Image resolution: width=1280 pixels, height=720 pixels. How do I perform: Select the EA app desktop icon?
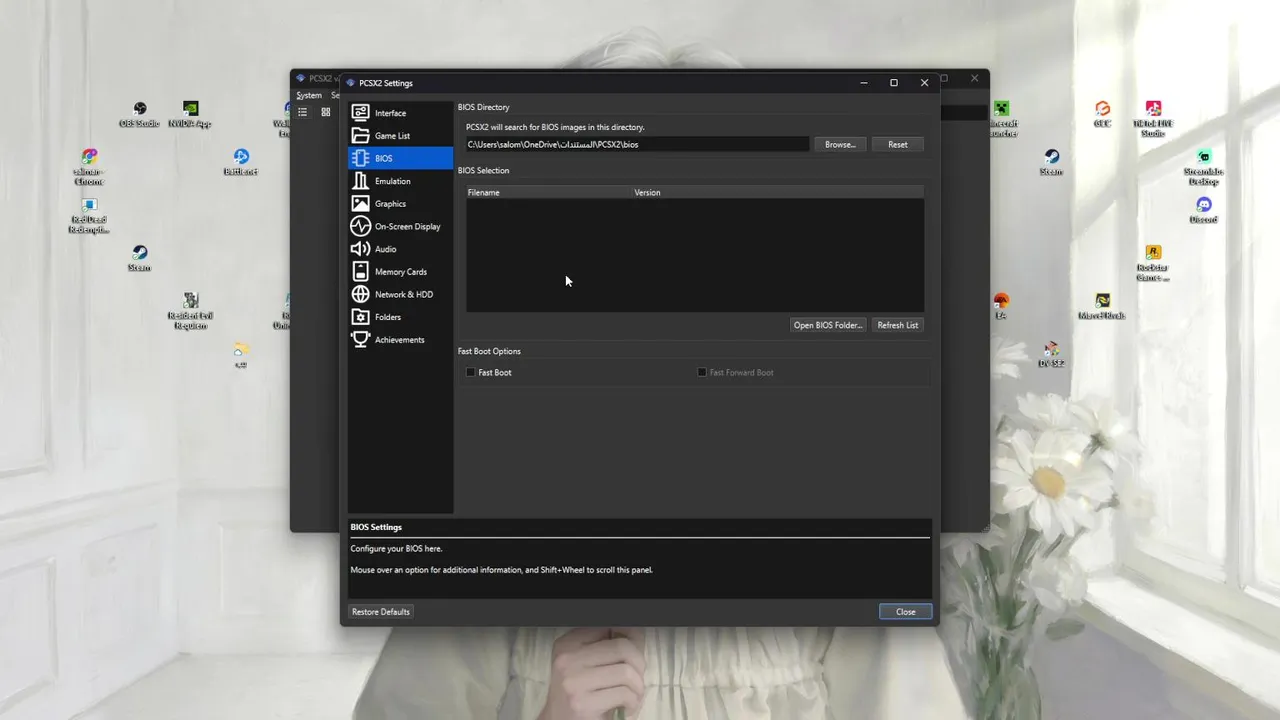pos(1001,306)
